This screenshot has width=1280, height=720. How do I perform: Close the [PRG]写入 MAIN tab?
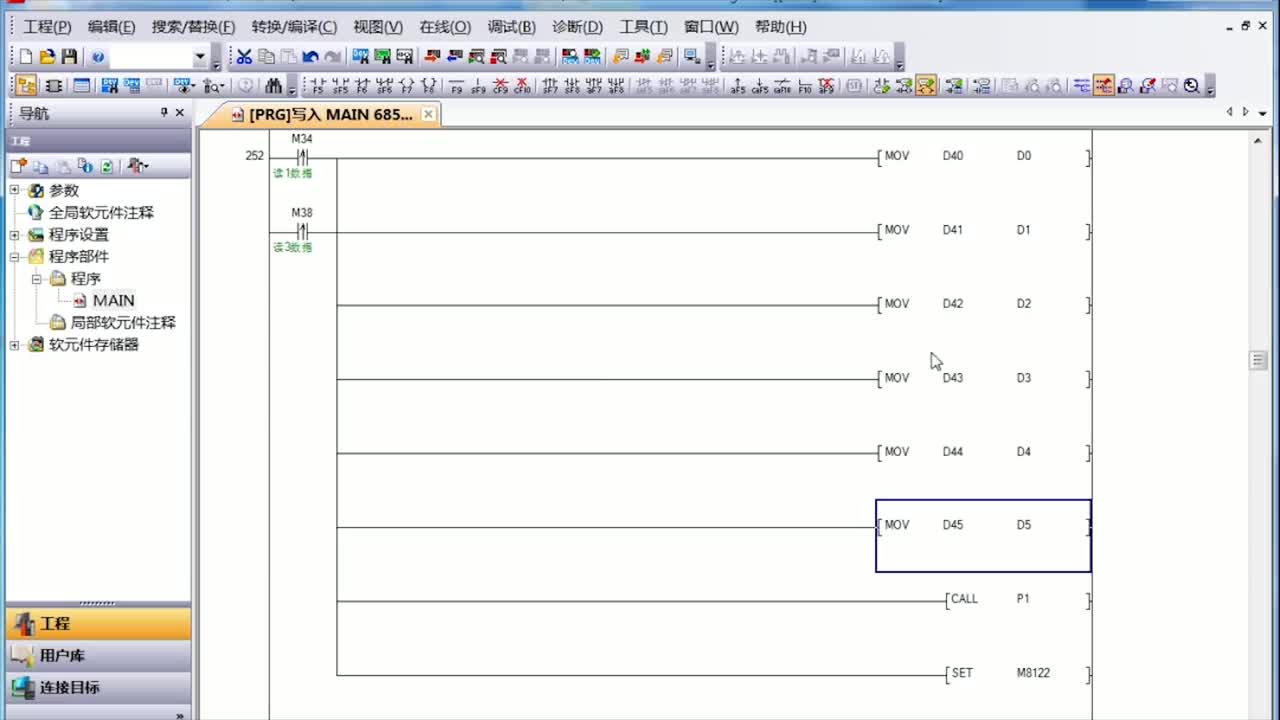[x=428, y=114]
